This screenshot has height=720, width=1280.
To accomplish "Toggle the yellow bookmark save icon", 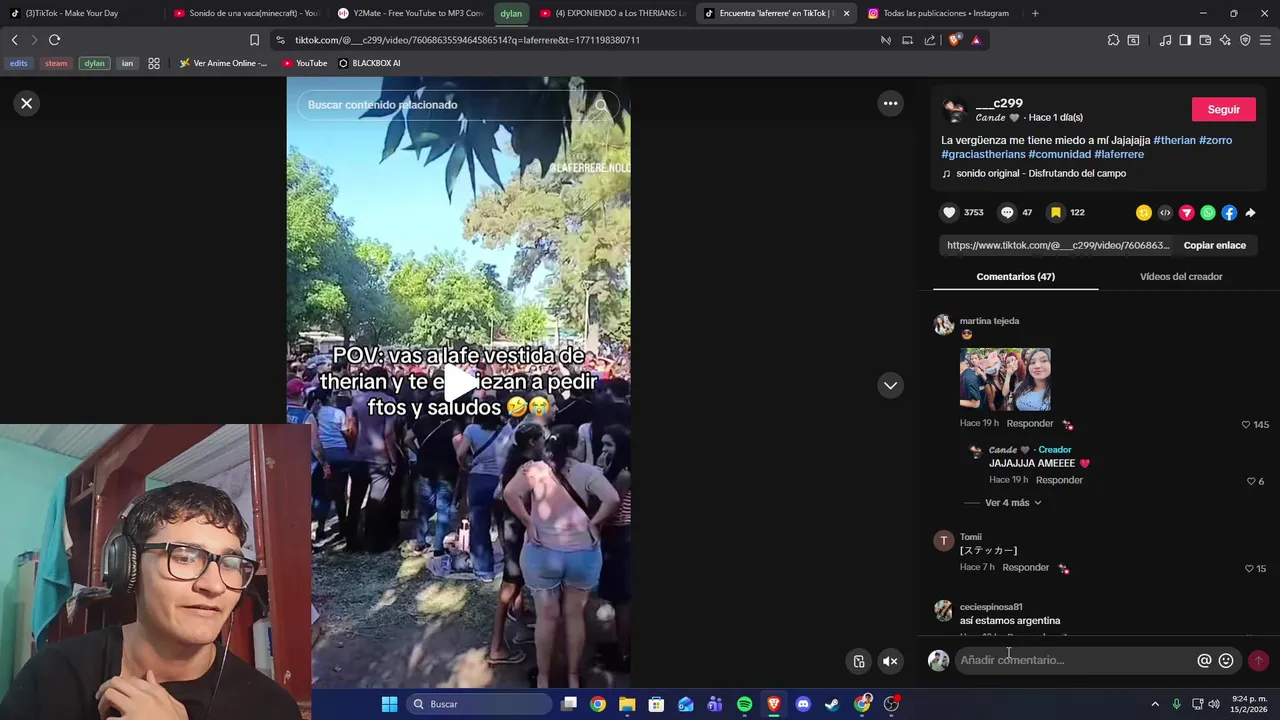I will 1055,212.
